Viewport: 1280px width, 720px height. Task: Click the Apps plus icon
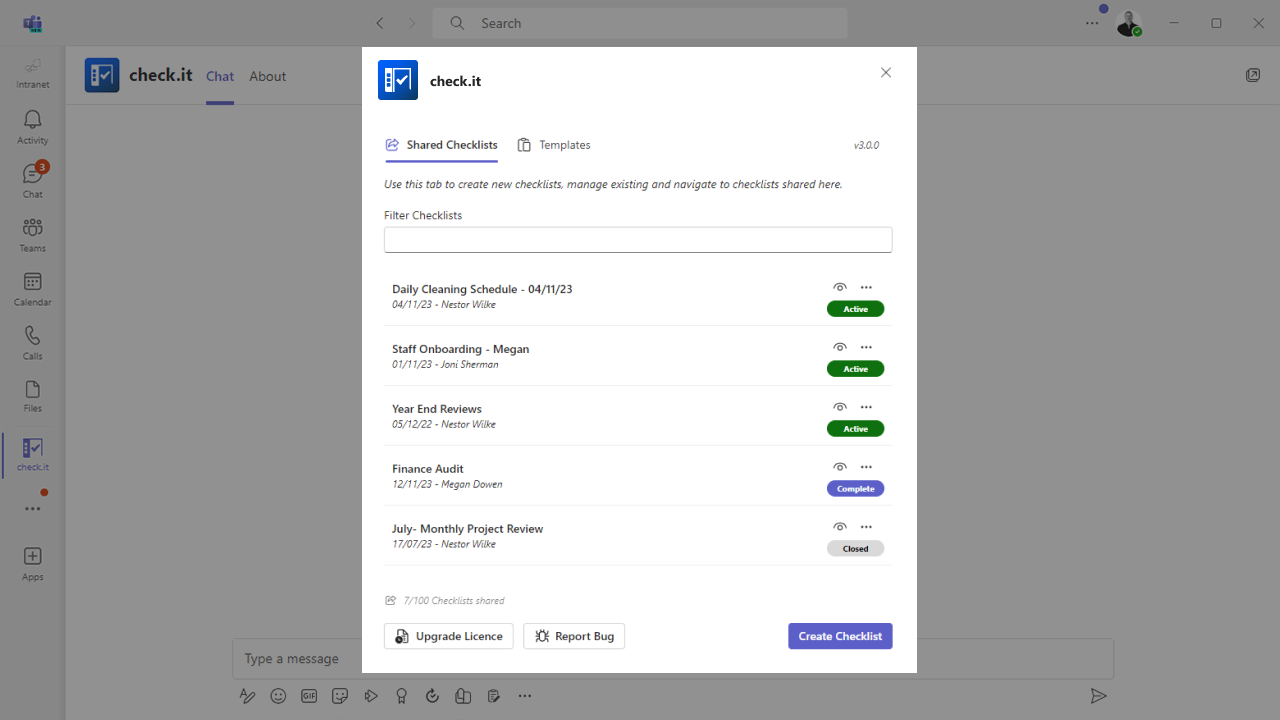(x=33, y=557)
